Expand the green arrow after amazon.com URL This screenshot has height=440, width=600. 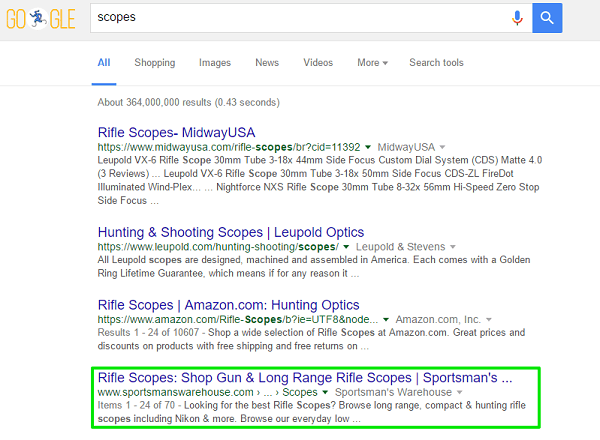click(386, 319)
